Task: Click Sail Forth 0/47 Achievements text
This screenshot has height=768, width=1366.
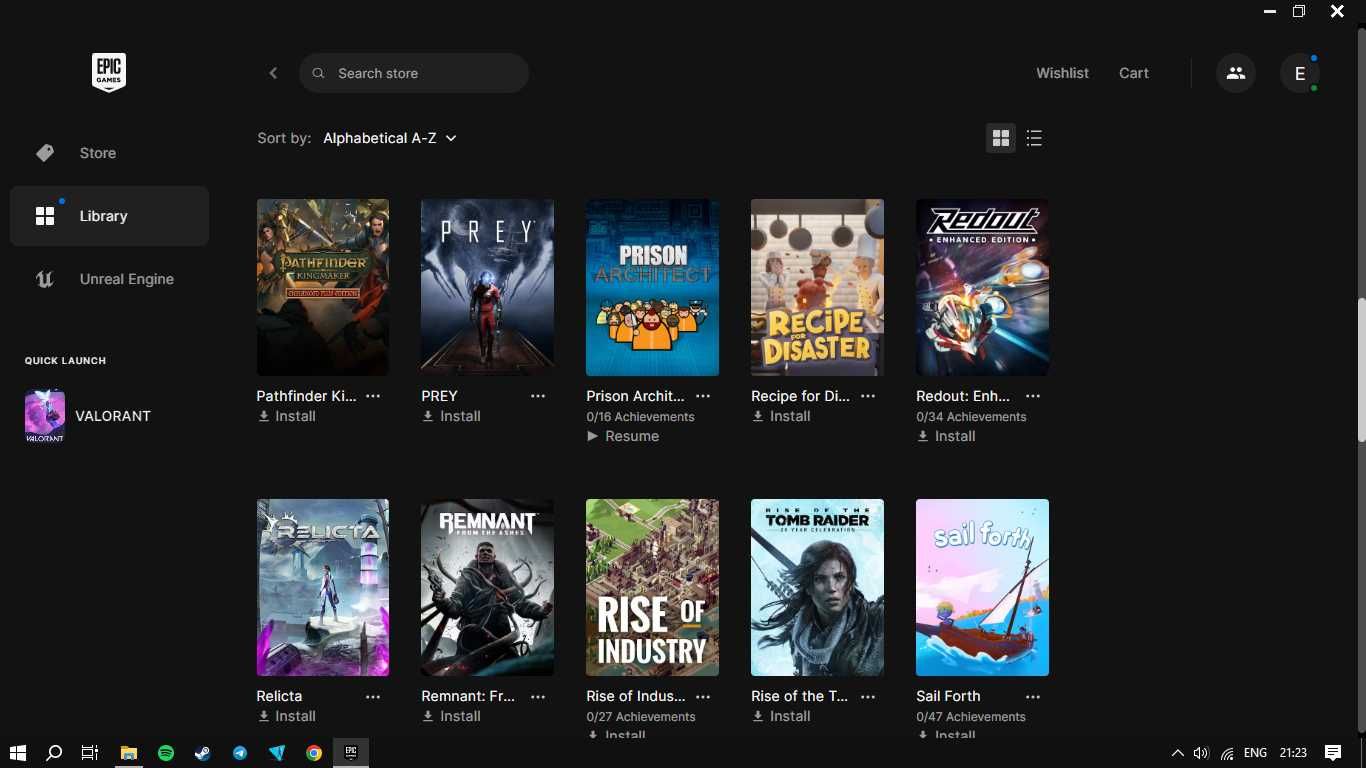Action: pyautogui.click(x=971, y=717)
